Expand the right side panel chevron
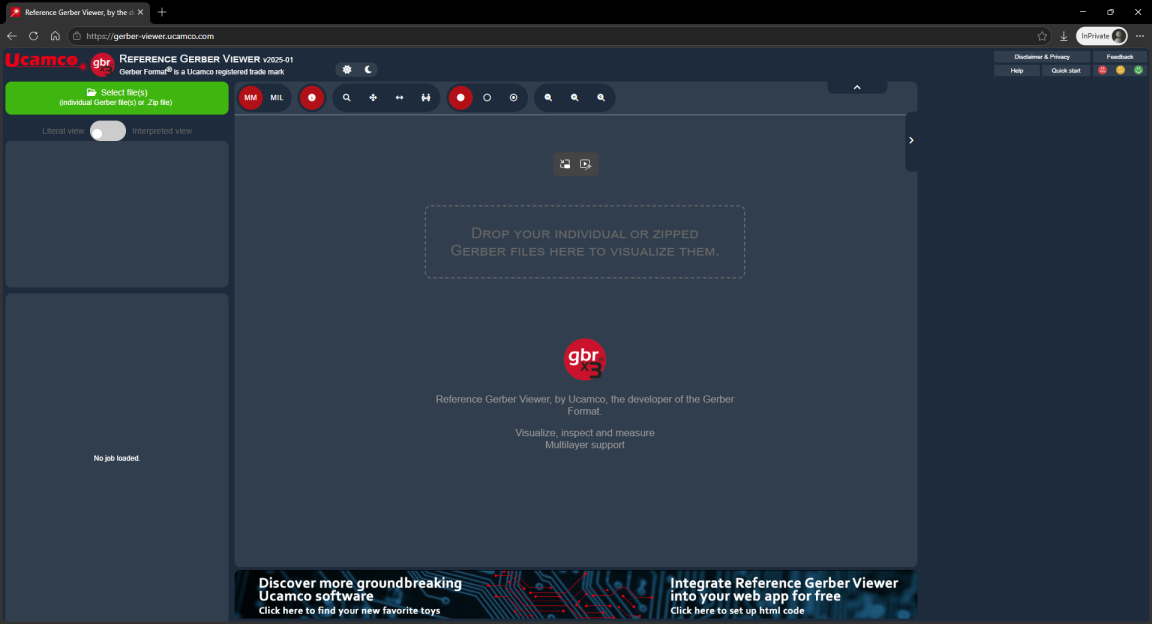1152x624 pixels. (x=911, y=140)
